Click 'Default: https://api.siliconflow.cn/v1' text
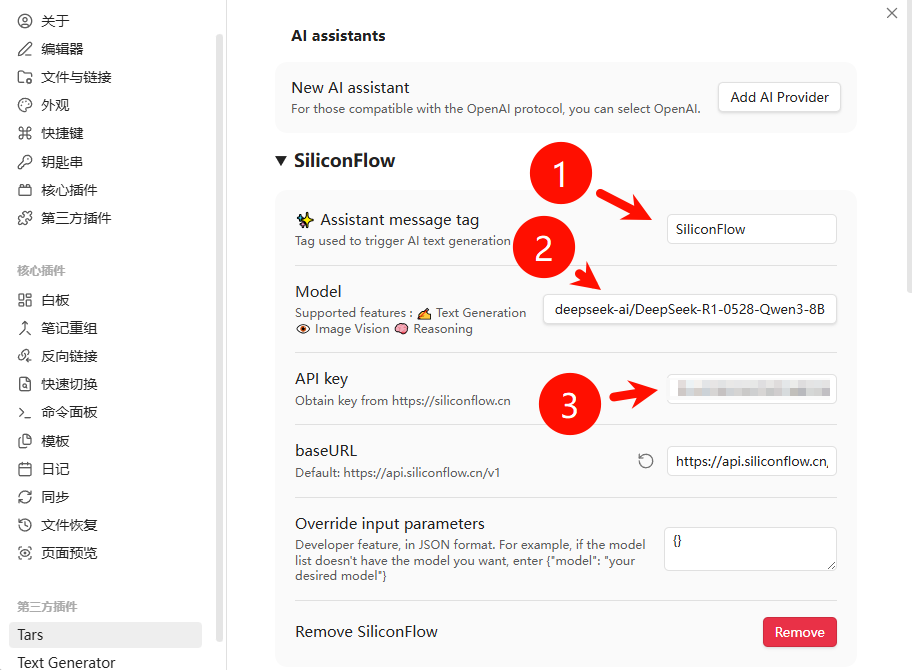912x670 pixels. [397, 473]
